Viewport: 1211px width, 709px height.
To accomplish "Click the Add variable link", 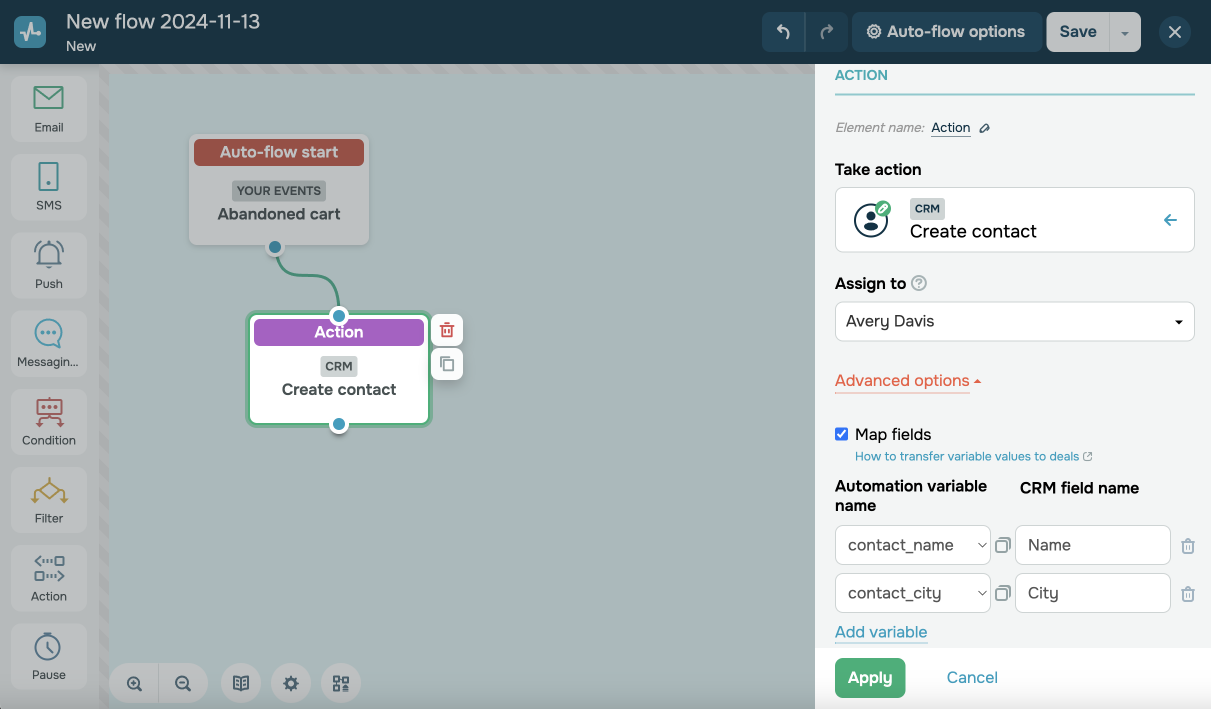I will pyautogui.click(x=881, y=632).
